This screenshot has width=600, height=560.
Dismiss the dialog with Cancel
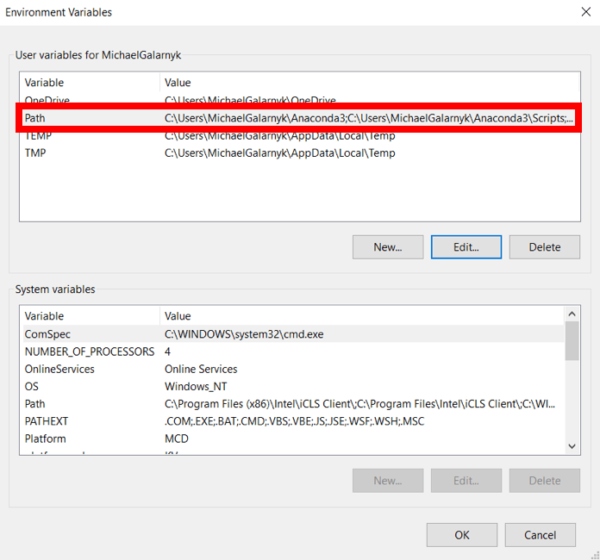coord(540,535)
